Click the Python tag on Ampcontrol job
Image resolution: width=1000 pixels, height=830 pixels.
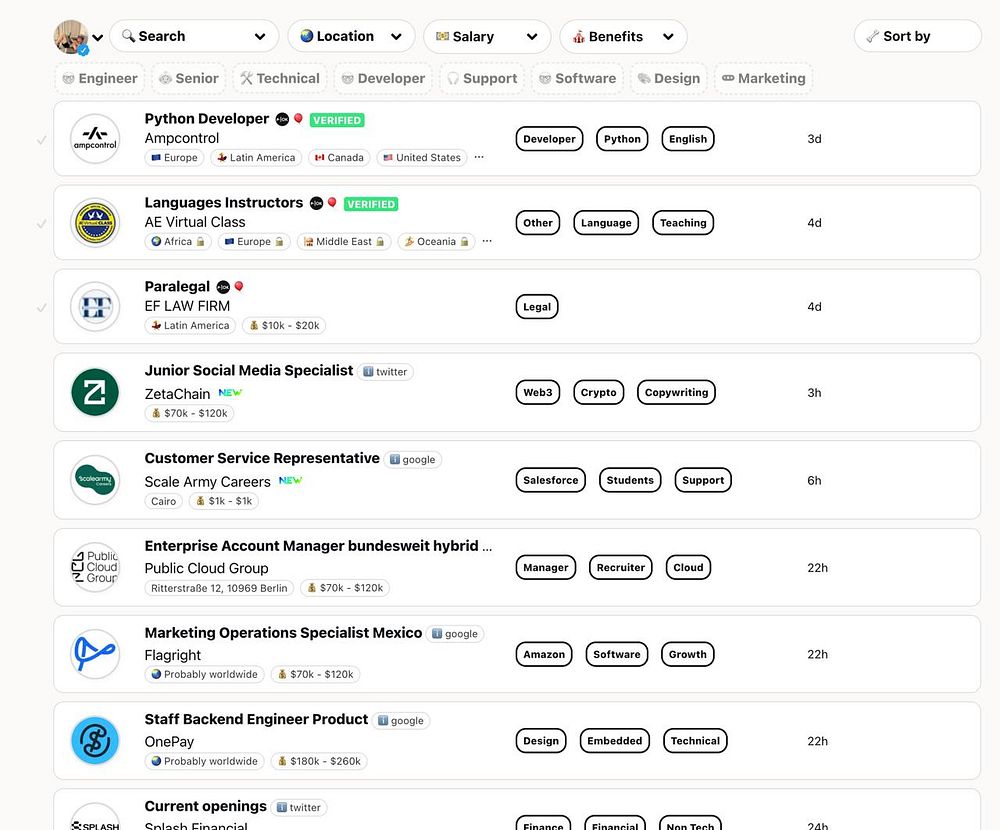tap(622, 139)
